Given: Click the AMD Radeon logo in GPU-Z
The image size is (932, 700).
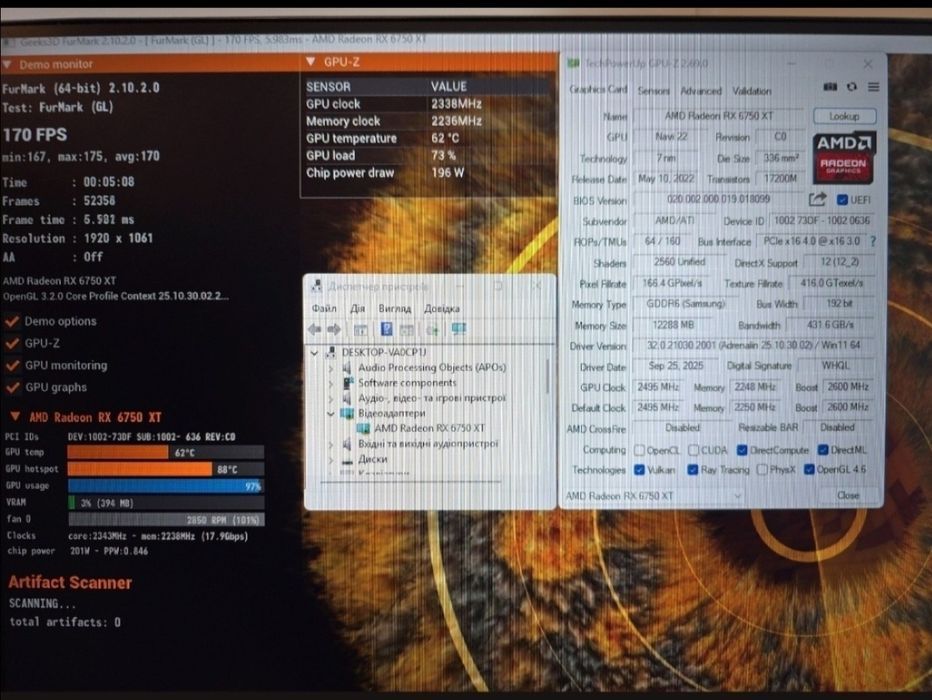Looking at the screenshot, I should click(x=843, y=157).
